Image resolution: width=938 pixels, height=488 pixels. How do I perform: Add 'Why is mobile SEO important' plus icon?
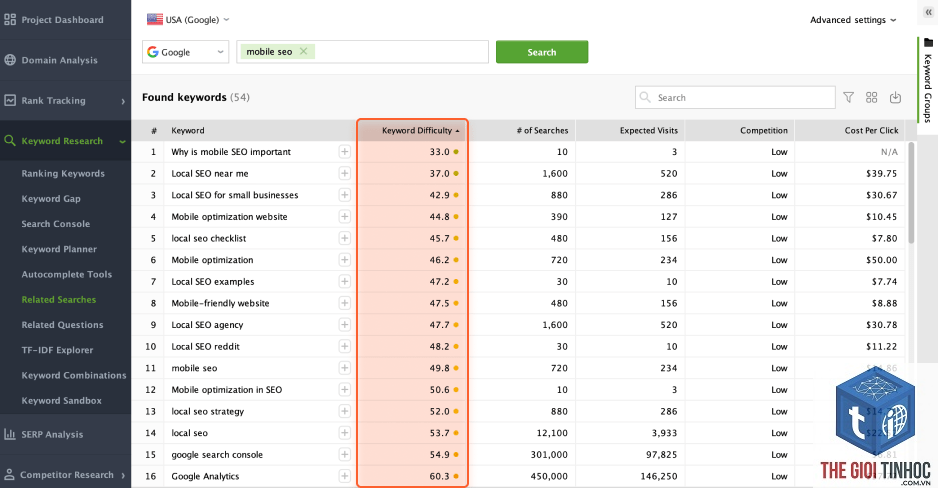(345, 152)
